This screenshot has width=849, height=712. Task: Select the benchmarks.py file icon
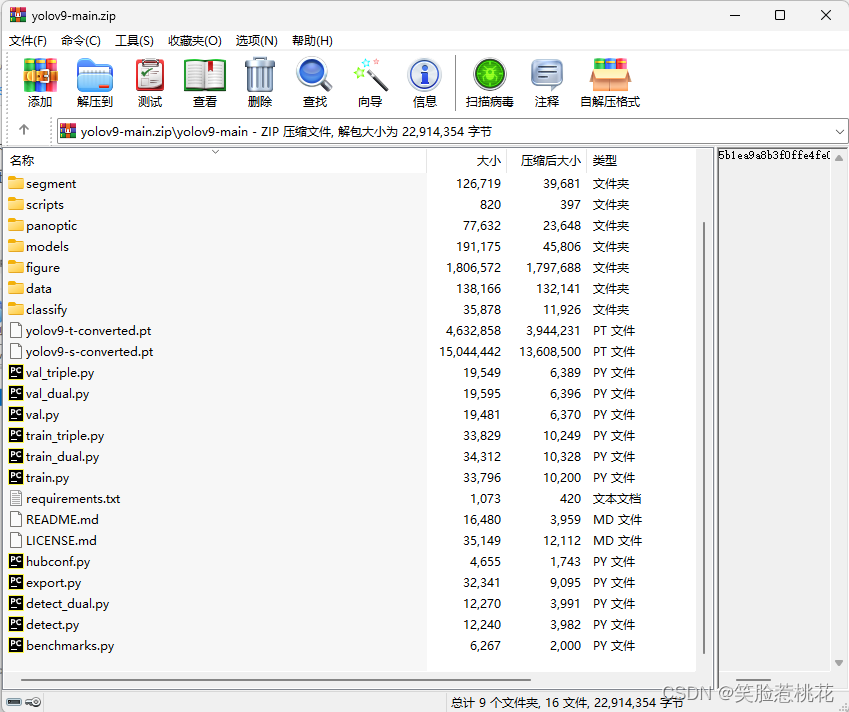pyautogui.click(x=16, y=645)
